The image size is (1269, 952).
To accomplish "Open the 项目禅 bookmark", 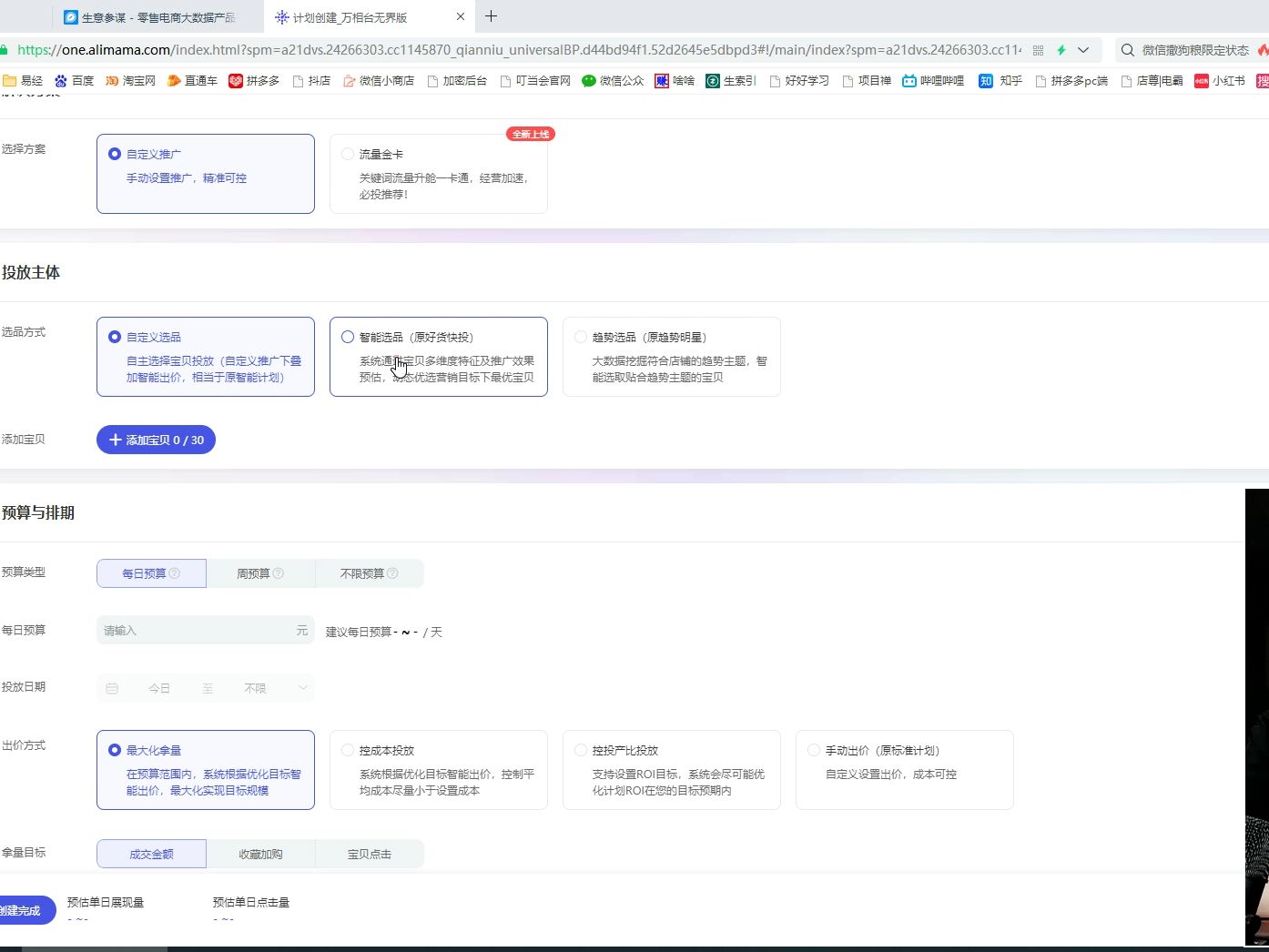I will tap(867, 81).
